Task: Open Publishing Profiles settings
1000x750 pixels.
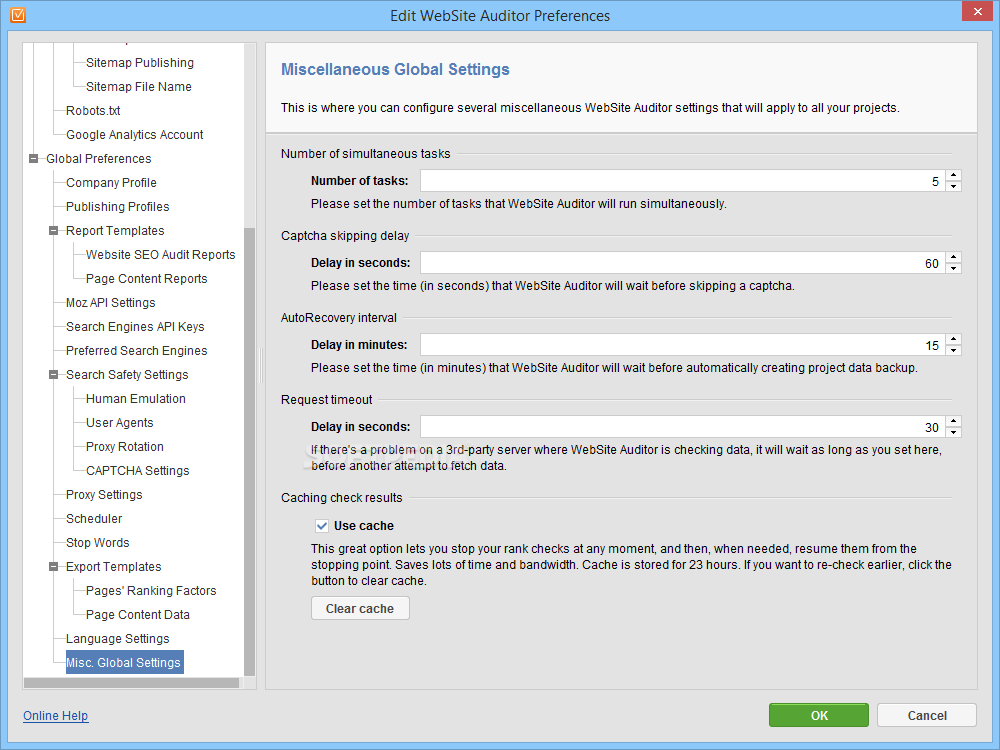Action: tap(117, 207)
